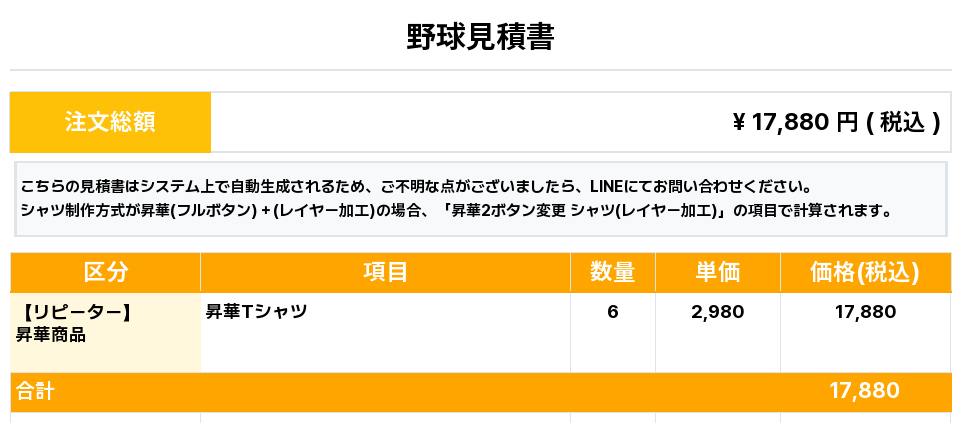Select the quoted 昇華2ボタン変更 シャツ(レイヤー加工) text
This screenshot has width=961, height=423.
click(x=587, y=211)
